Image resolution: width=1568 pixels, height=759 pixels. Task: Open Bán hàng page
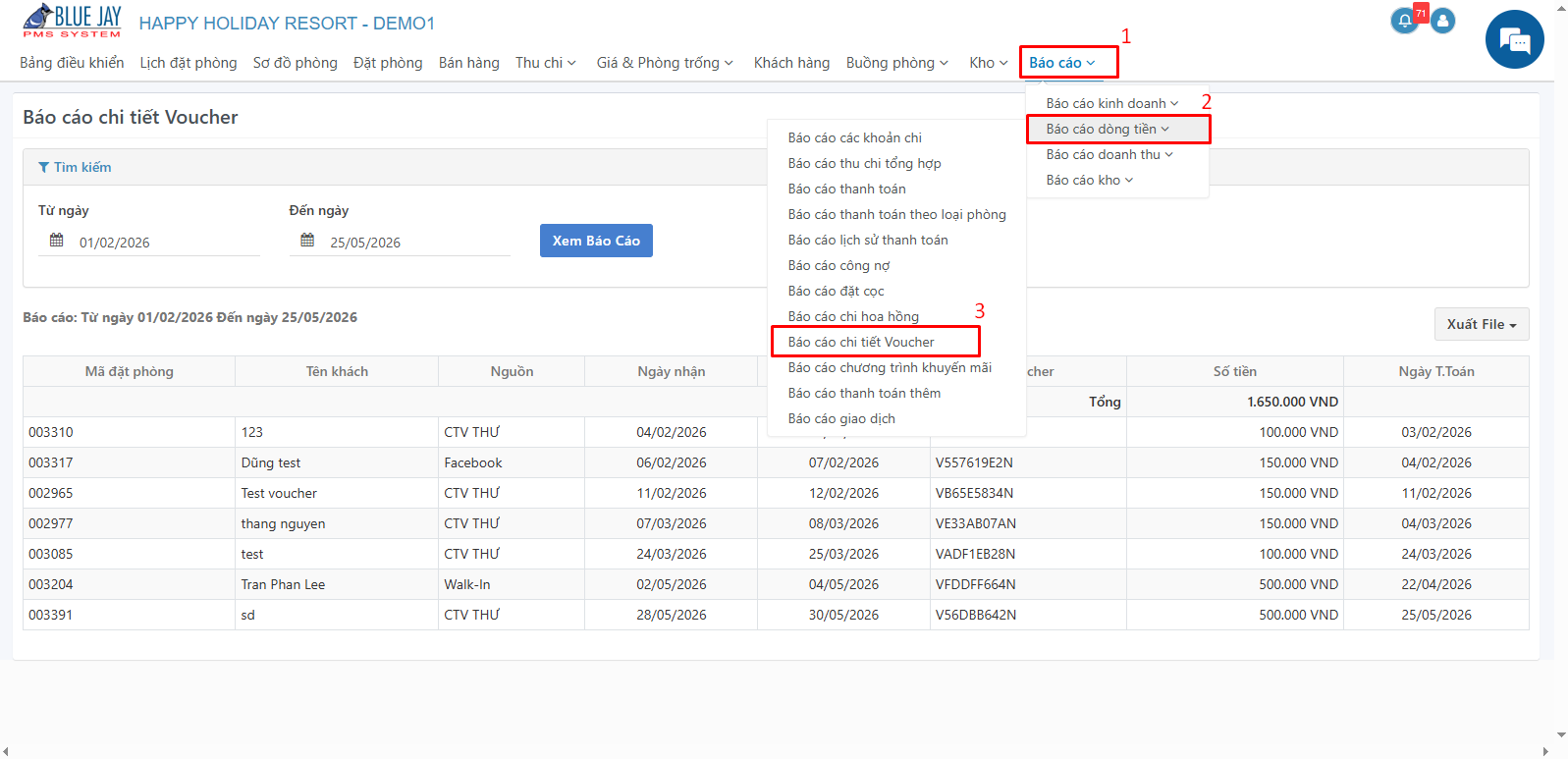click(469, 63)
